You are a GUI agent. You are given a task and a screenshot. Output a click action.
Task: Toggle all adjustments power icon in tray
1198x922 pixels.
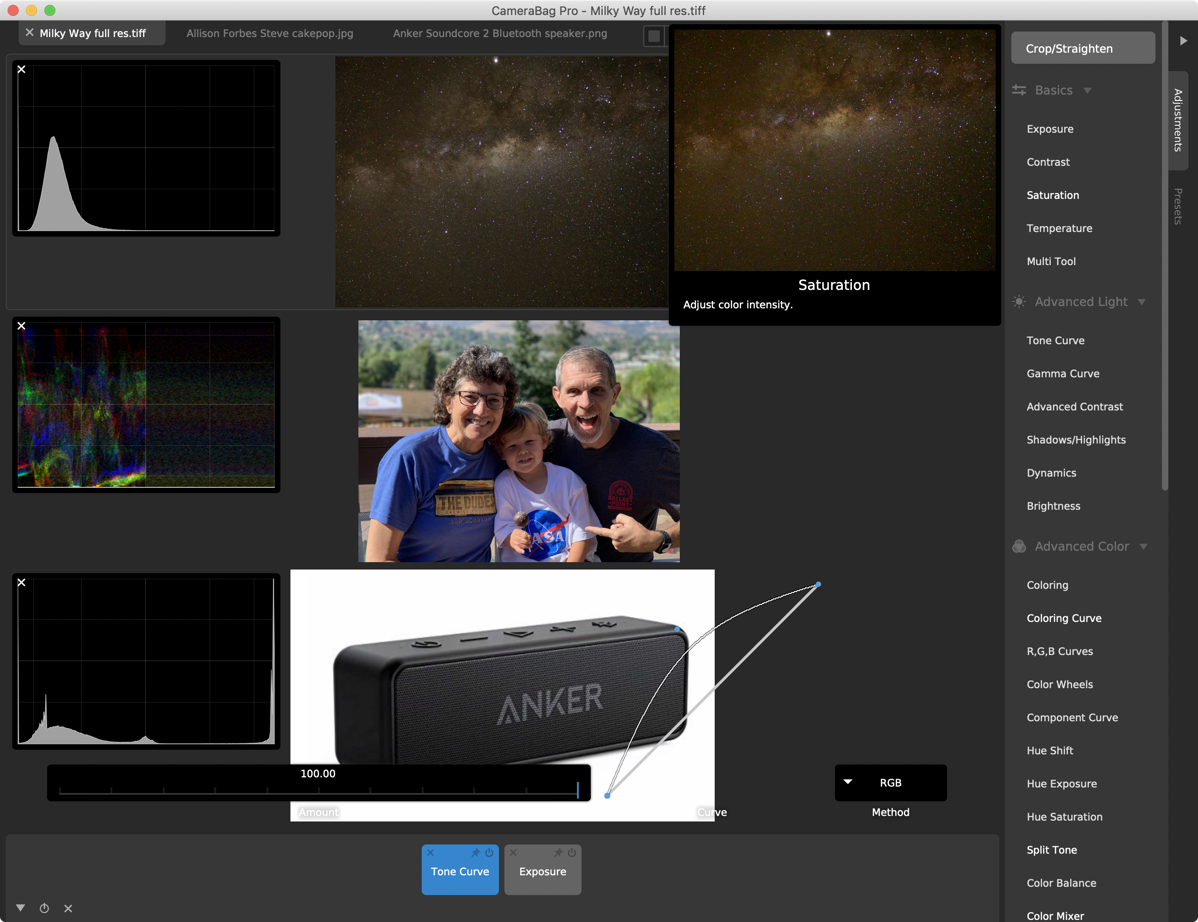point(44,908)
